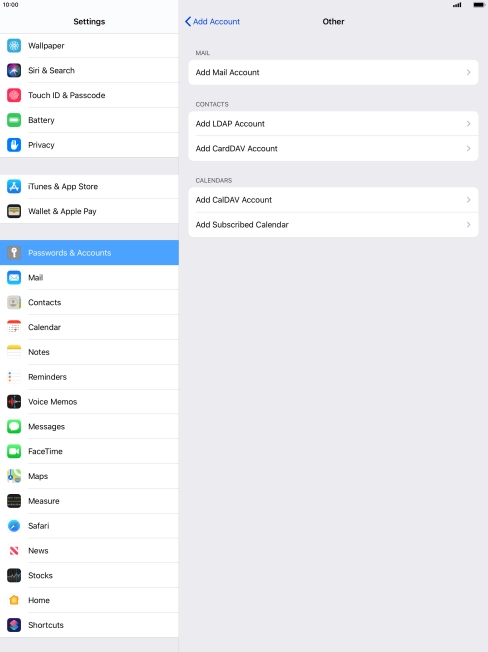Tap the Siri & Search icon

tap(14, 70)
